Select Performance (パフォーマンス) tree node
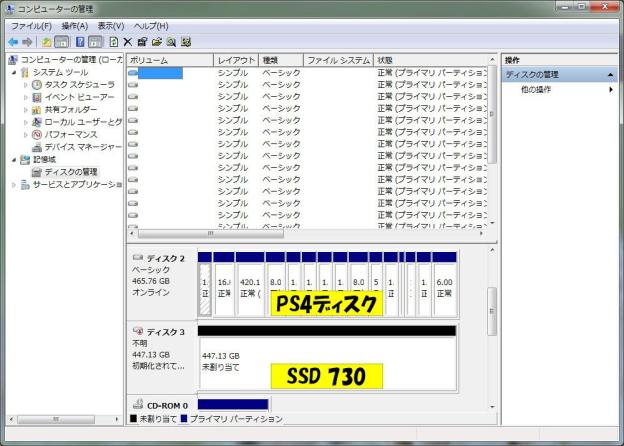The height and width of the screenshot is (446, 624). pos(71,134)
